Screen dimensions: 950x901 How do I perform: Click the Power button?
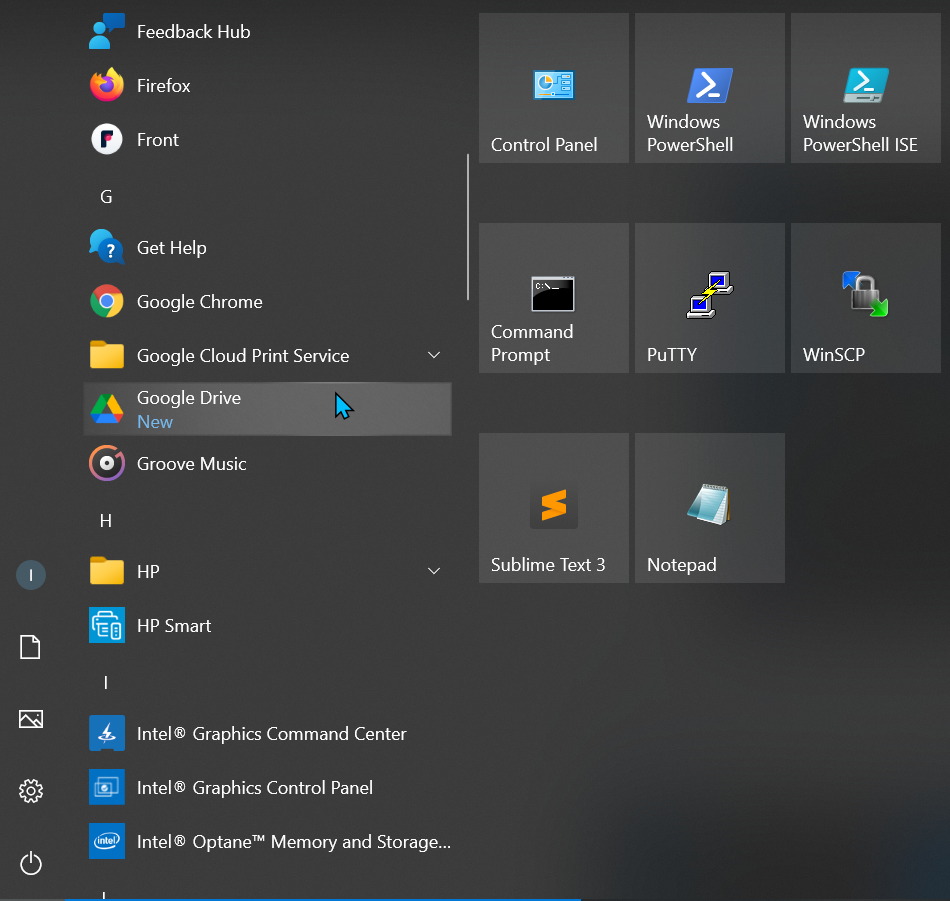pyautogui.click(x=31, y=863)
